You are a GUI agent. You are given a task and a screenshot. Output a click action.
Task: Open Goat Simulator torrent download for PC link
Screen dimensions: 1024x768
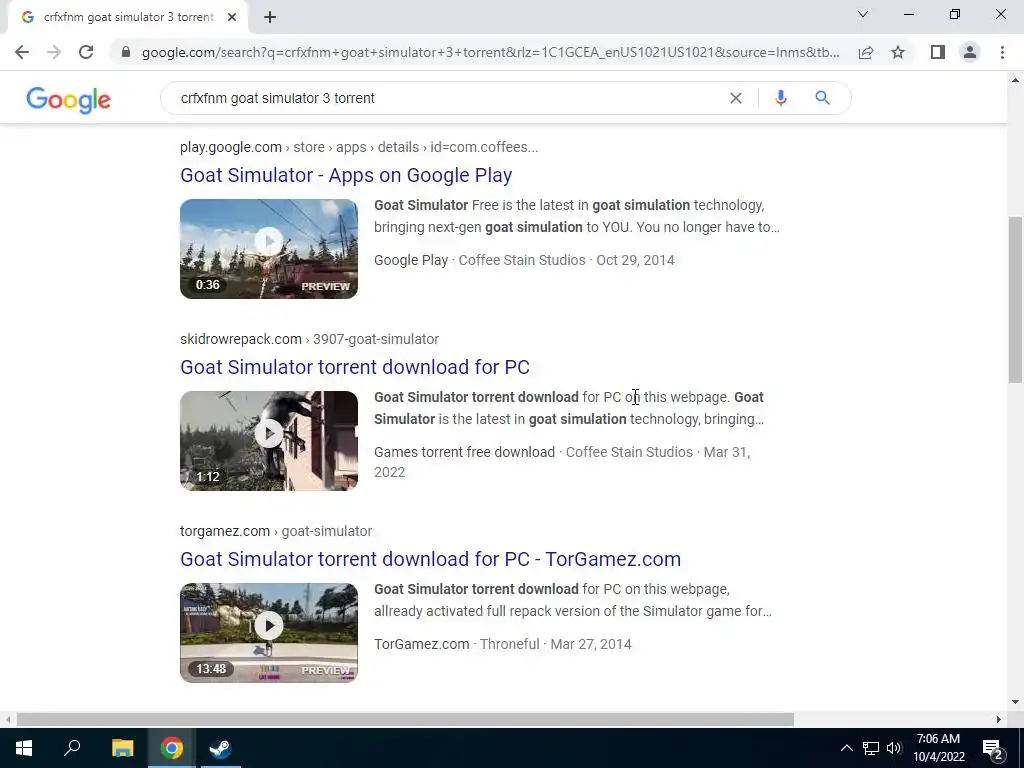tap(355, 367)
